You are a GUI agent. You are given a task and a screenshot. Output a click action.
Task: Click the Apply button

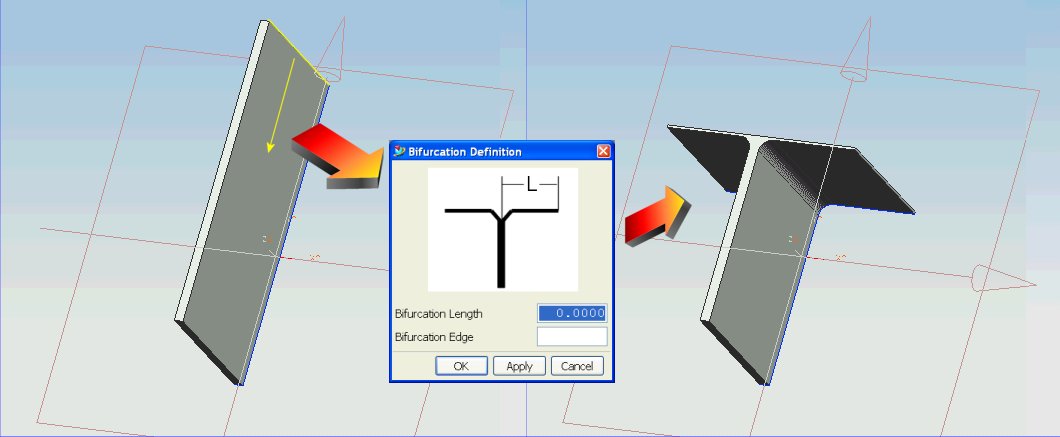tap(519, 366)
